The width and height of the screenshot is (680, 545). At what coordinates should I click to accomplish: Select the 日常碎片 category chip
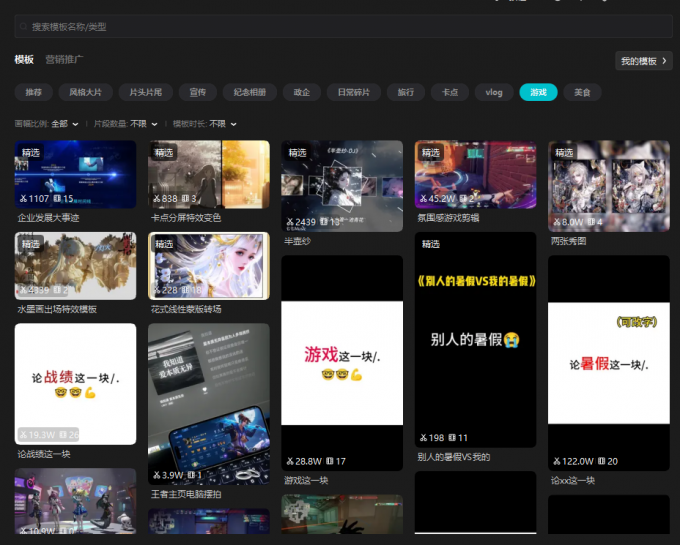pyautogui.click(x=354, y=92)
